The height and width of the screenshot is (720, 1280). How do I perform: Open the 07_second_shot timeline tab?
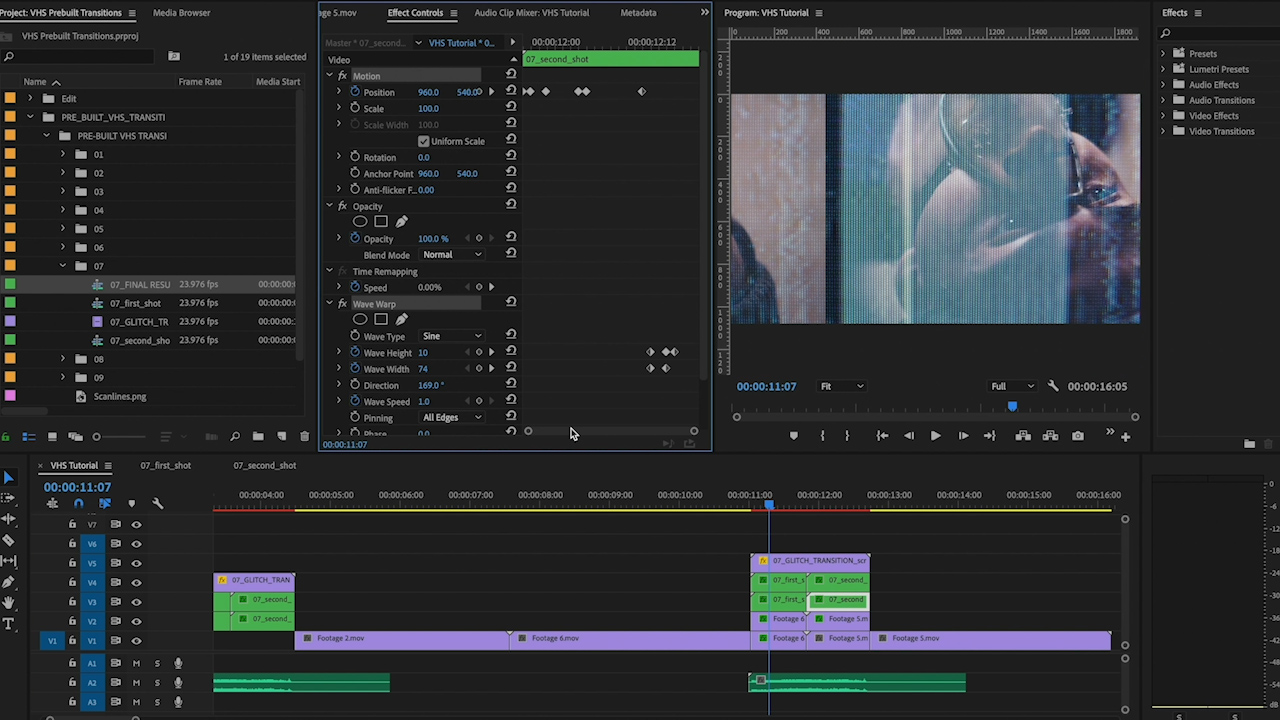coord(264,465)
